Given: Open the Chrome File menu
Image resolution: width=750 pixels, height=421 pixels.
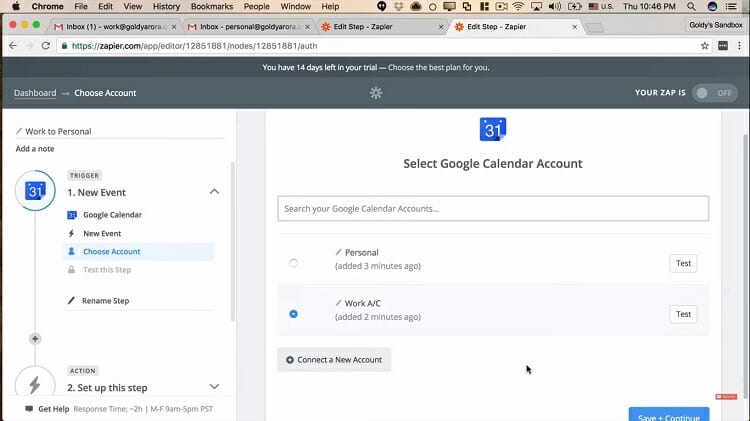Looking at the screenshot, I should point(81,7).
